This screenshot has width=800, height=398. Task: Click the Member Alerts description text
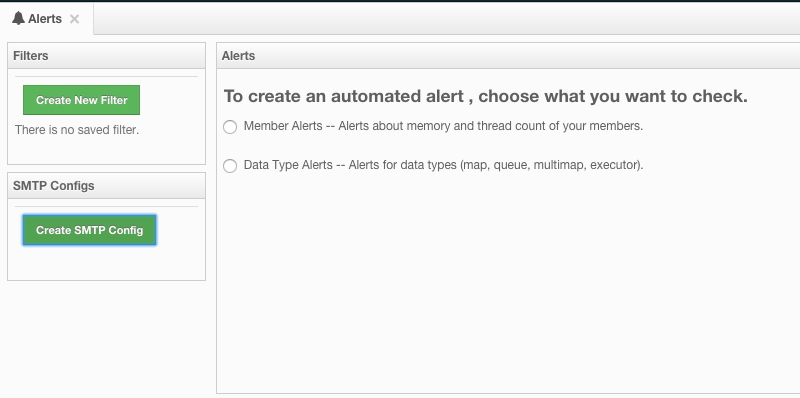point(443,126)
